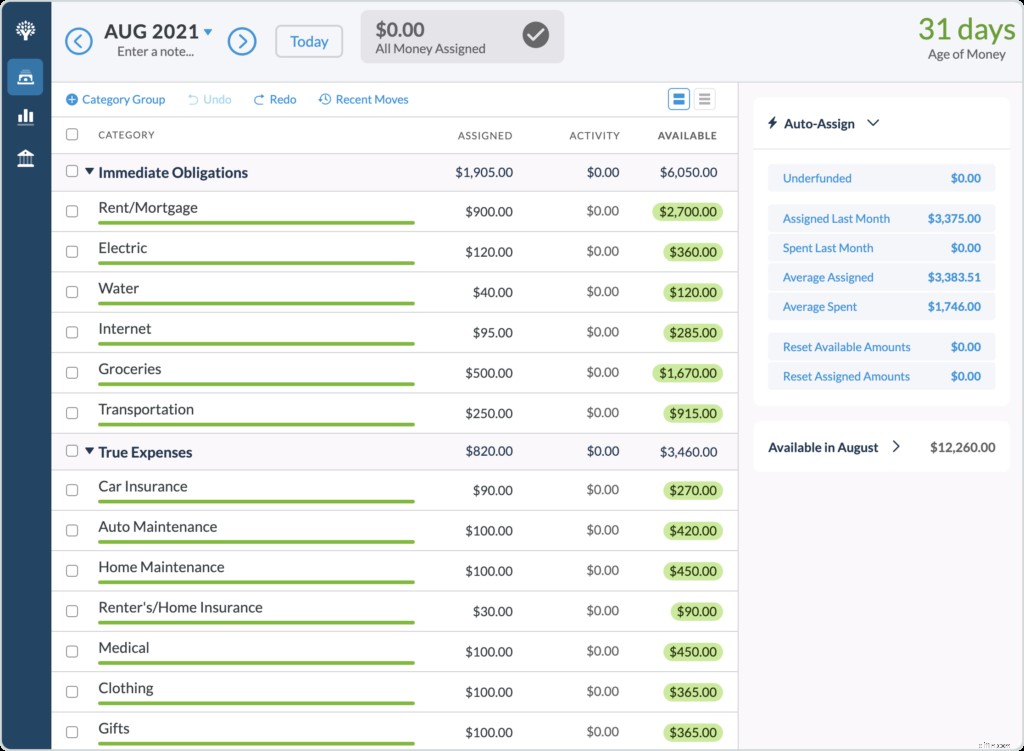Screen dimensions: 1024x751
Task: Click the YNAB tree logo
Action: point(25,29)
